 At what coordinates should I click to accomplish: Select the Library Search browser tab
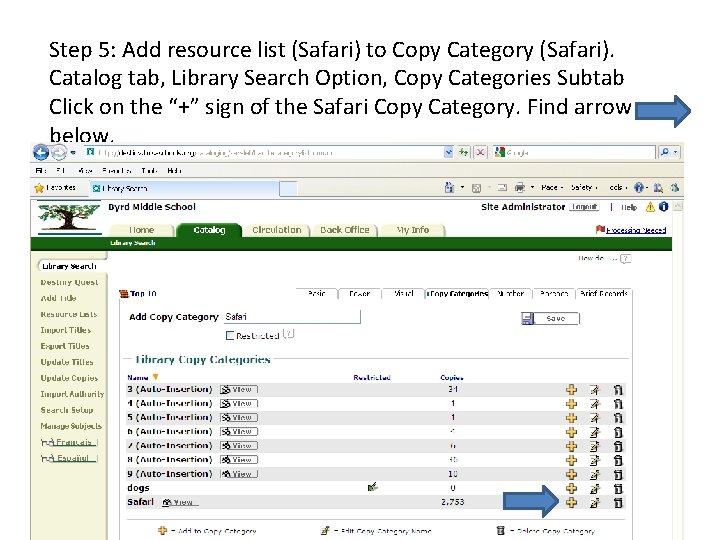tap(184, 188)
